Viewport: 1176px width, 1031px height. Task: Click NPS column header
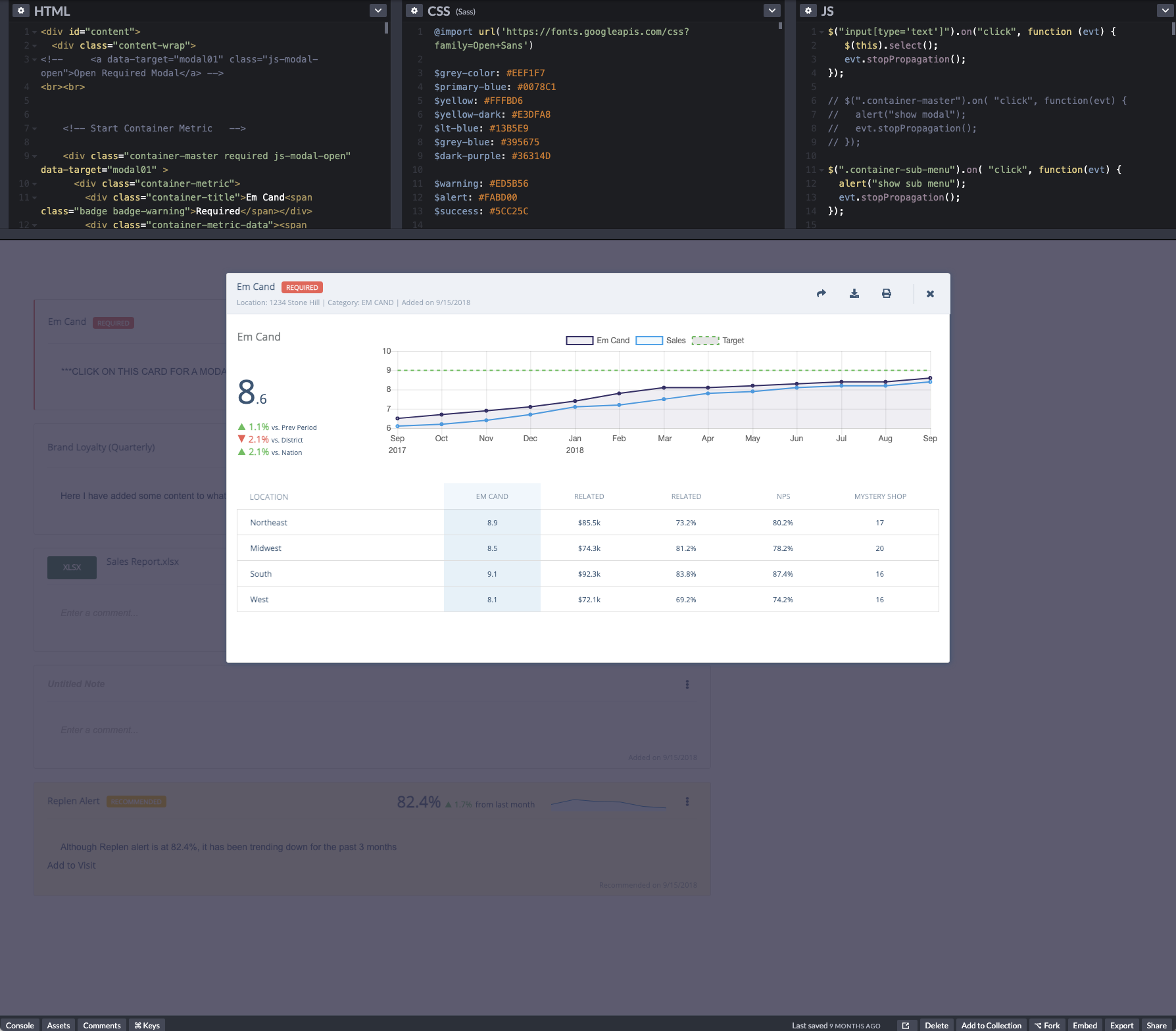783,496
